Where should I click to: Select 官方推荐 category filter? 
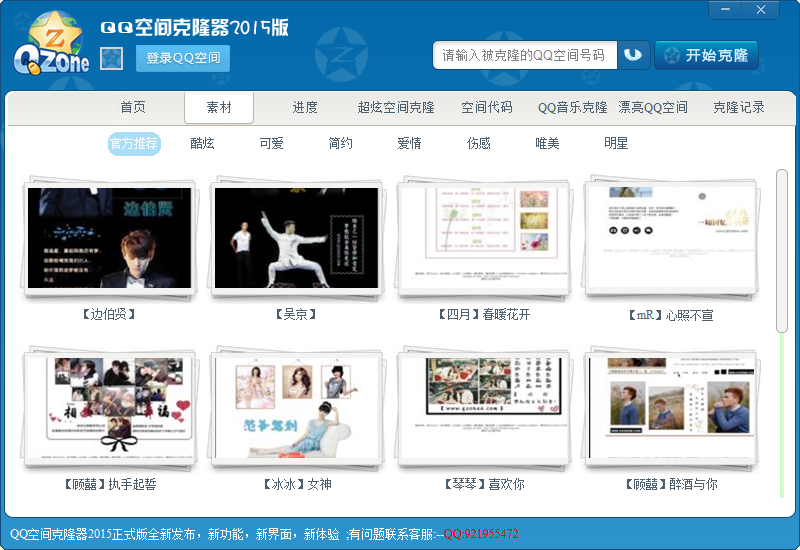tap(134, 143)
